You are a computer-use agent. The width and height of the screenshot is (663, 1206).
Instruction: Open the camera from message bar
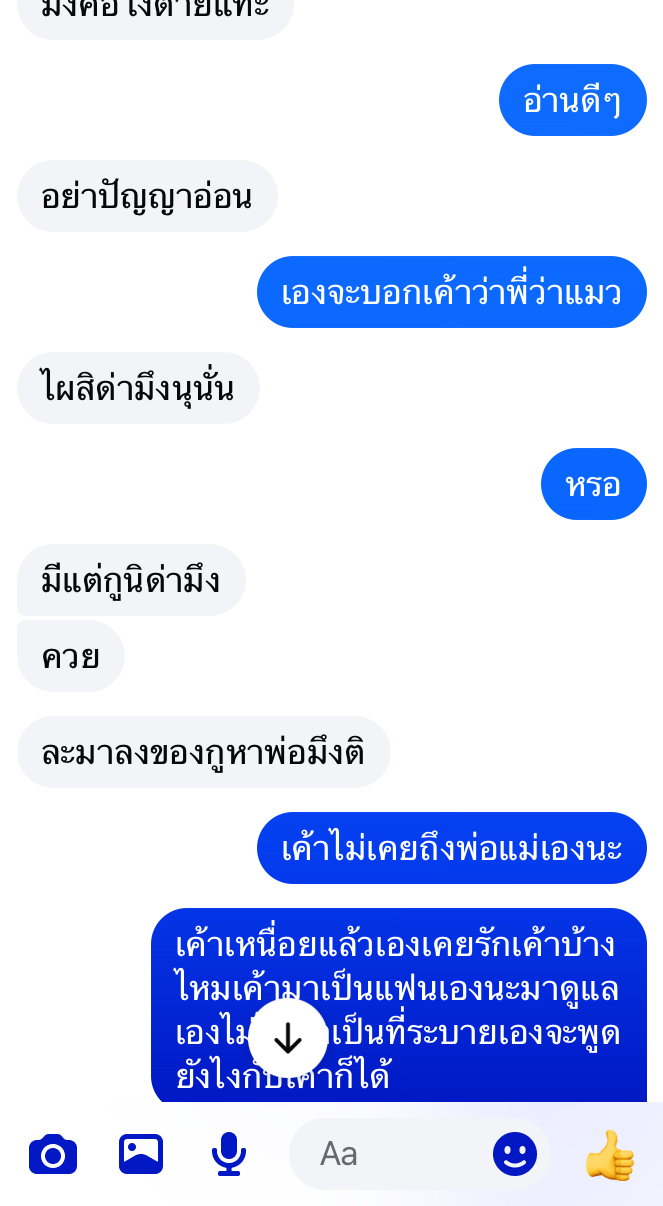(53, 1155)
